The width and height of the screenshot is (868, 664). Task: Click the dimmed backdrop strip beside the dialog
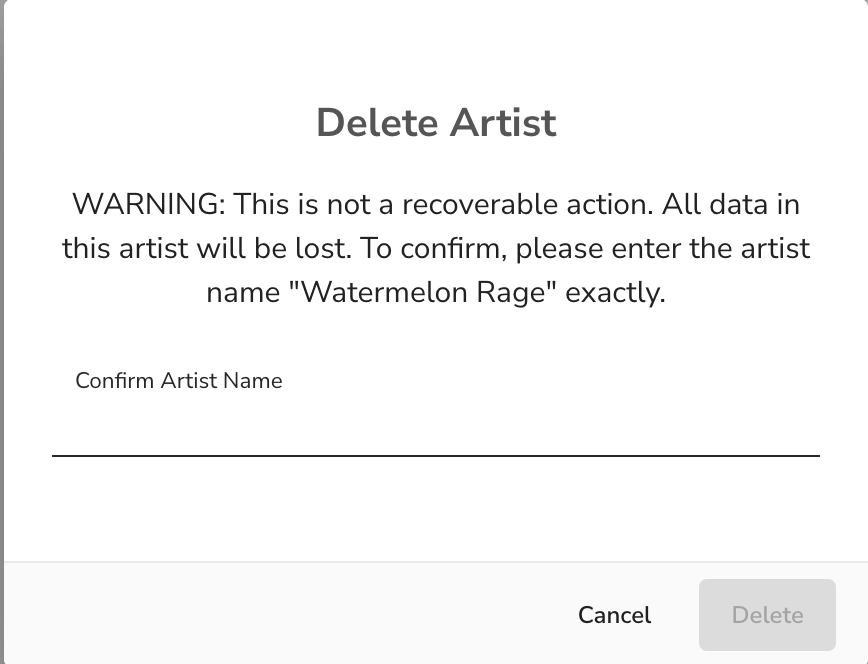tap(2, 332)
